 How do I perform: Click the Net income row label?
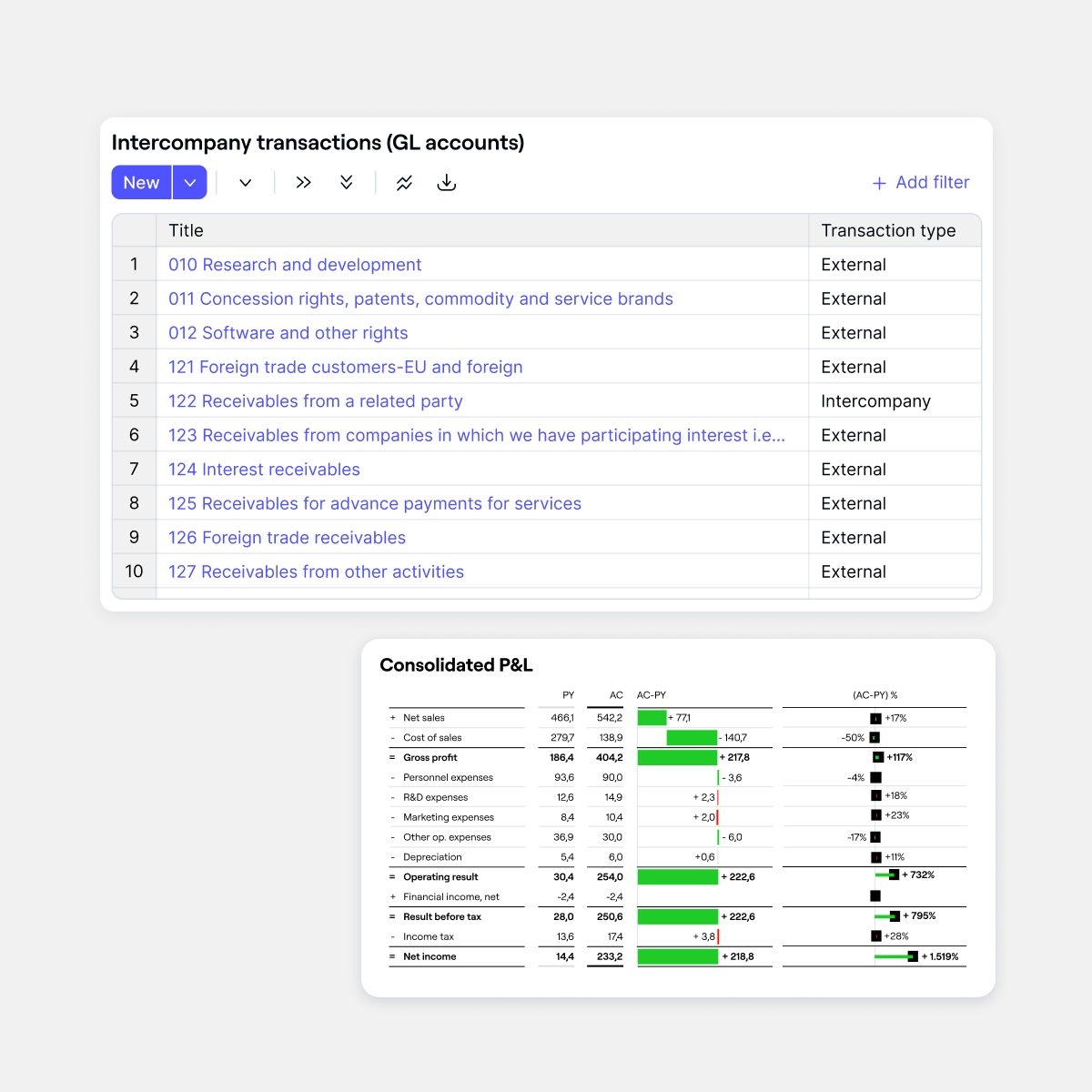[430, 956]
